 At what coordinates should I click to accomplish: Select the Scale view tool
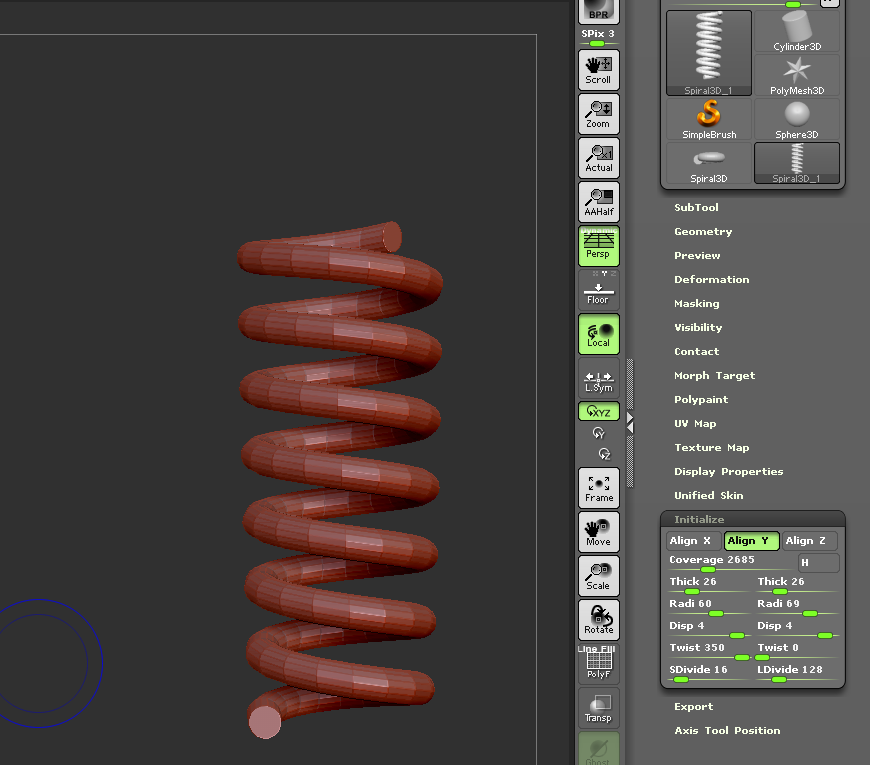coord(599,575)
